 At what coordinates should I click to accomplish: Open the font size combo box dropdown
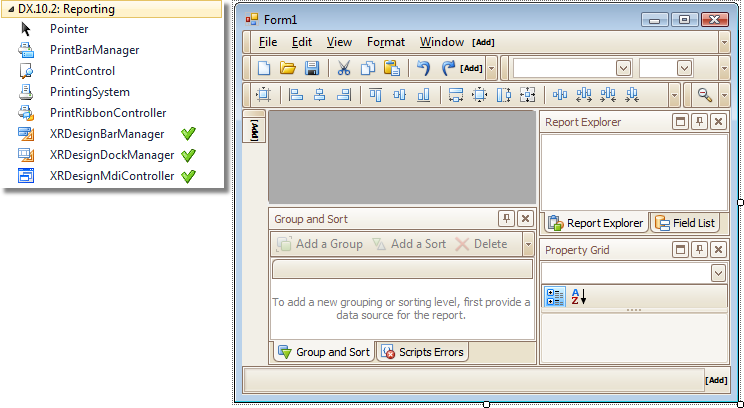(684, 68)
